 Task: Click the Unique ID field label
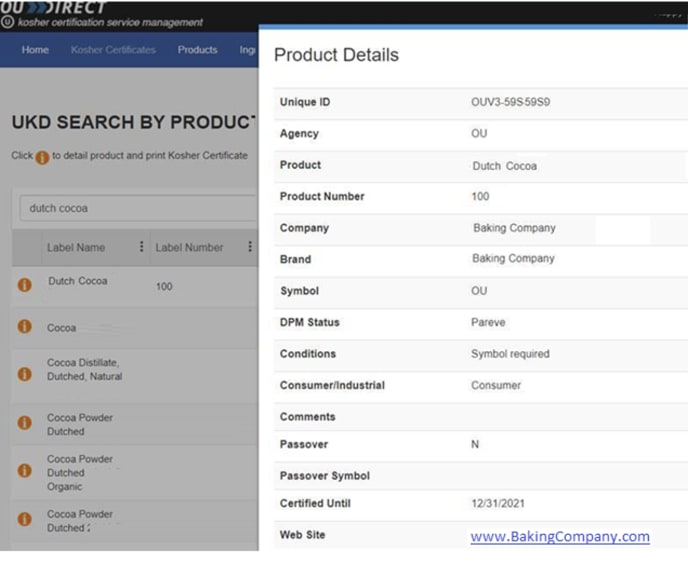[x=305, y=102]
